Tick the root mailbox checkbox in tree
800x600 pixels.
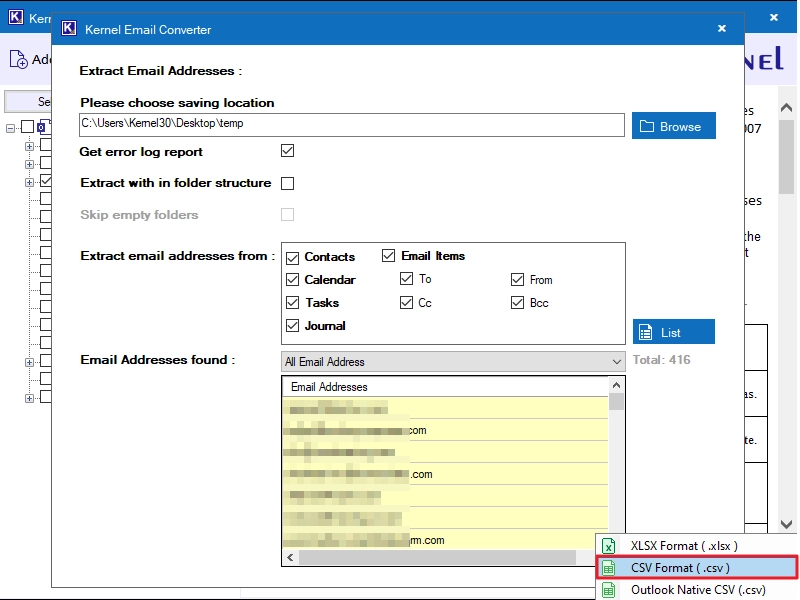28,127
